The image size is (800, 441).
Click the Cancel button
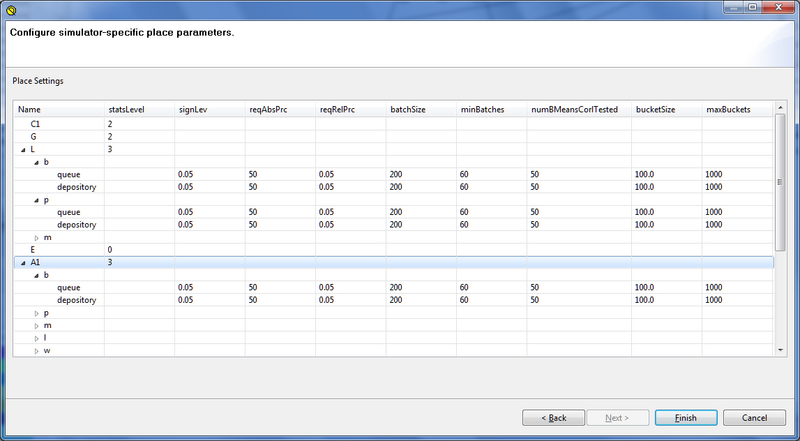pos(755,417)
